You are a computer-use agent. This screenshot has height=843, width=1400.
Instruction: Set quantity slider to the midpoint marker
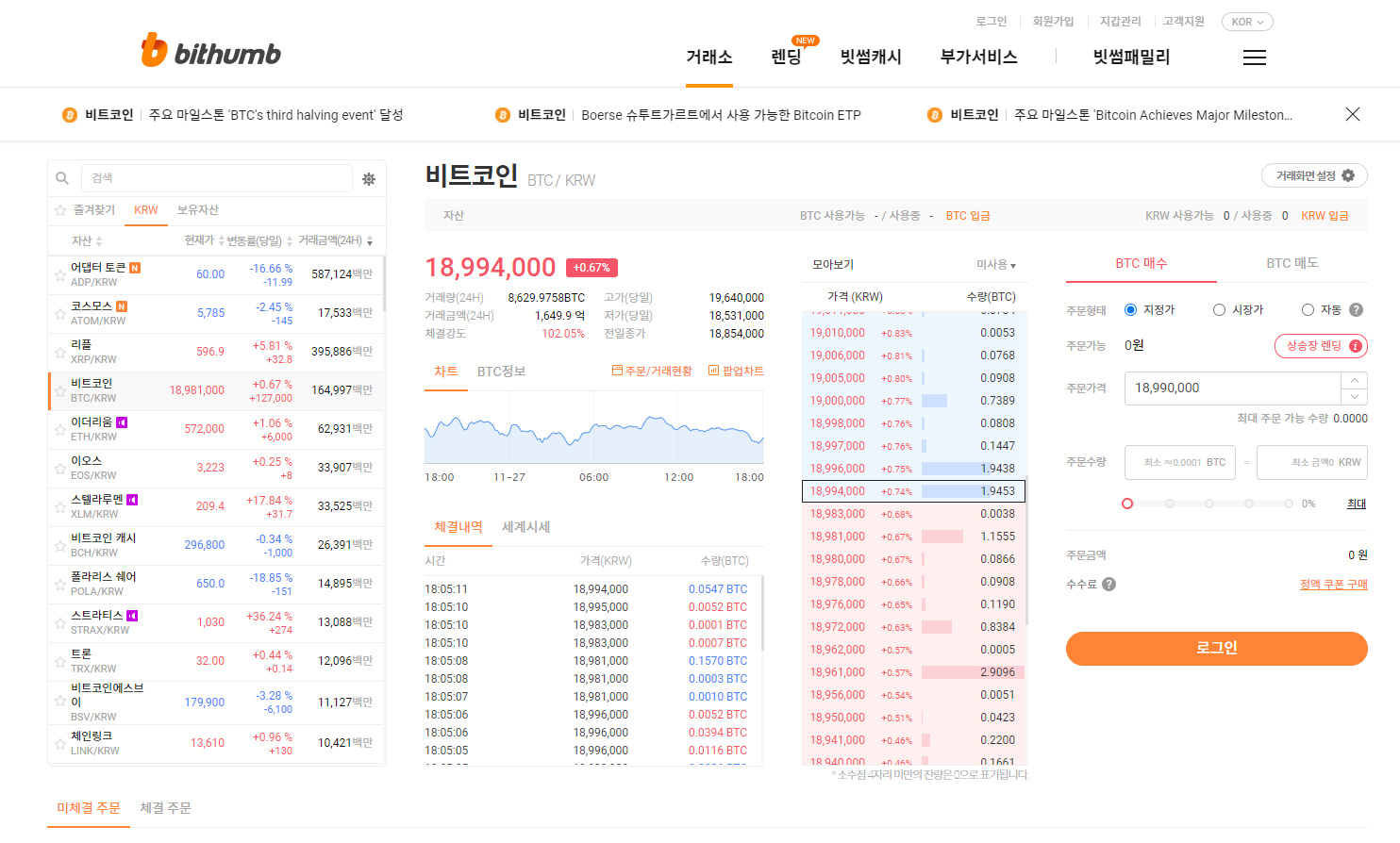coord(1209,504)
